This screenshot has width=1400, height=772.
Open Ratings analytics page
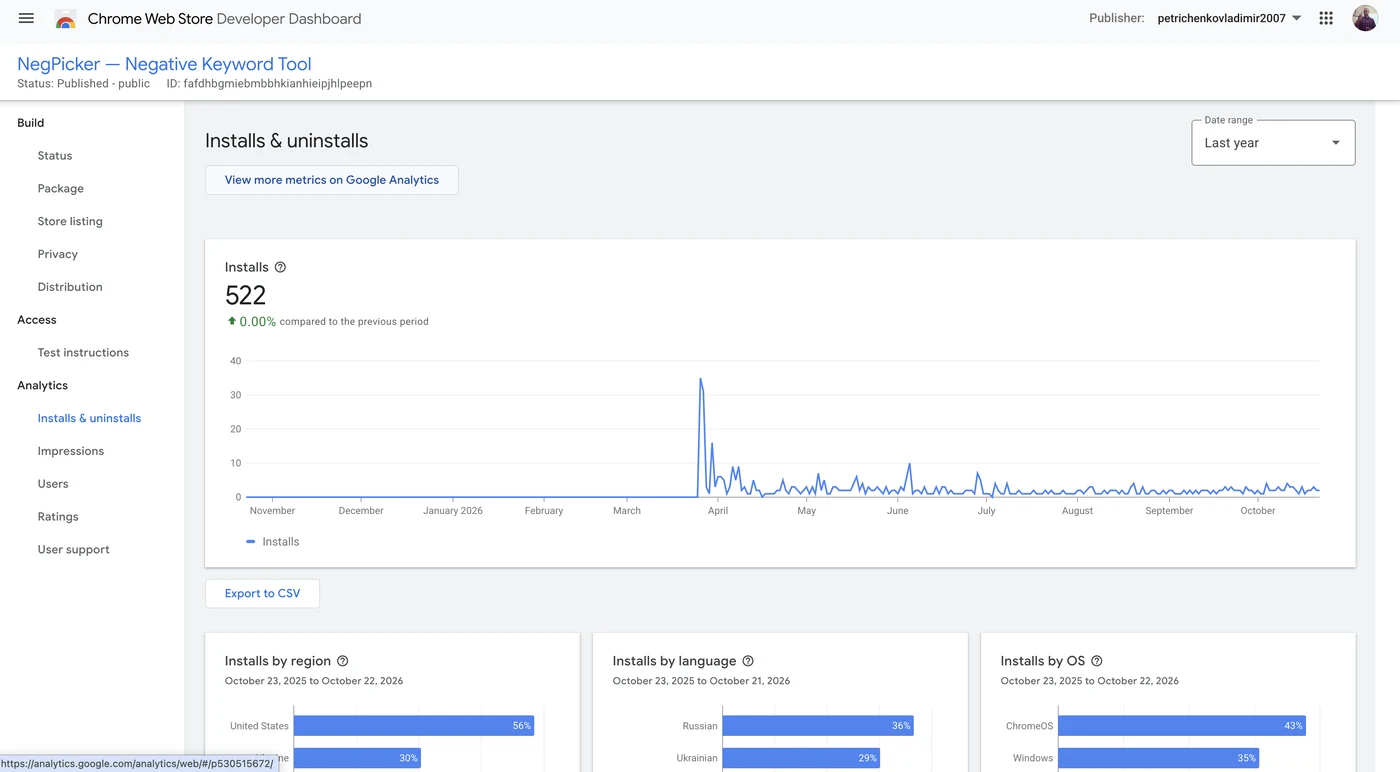pyautogui.click(x=58, y=517)
